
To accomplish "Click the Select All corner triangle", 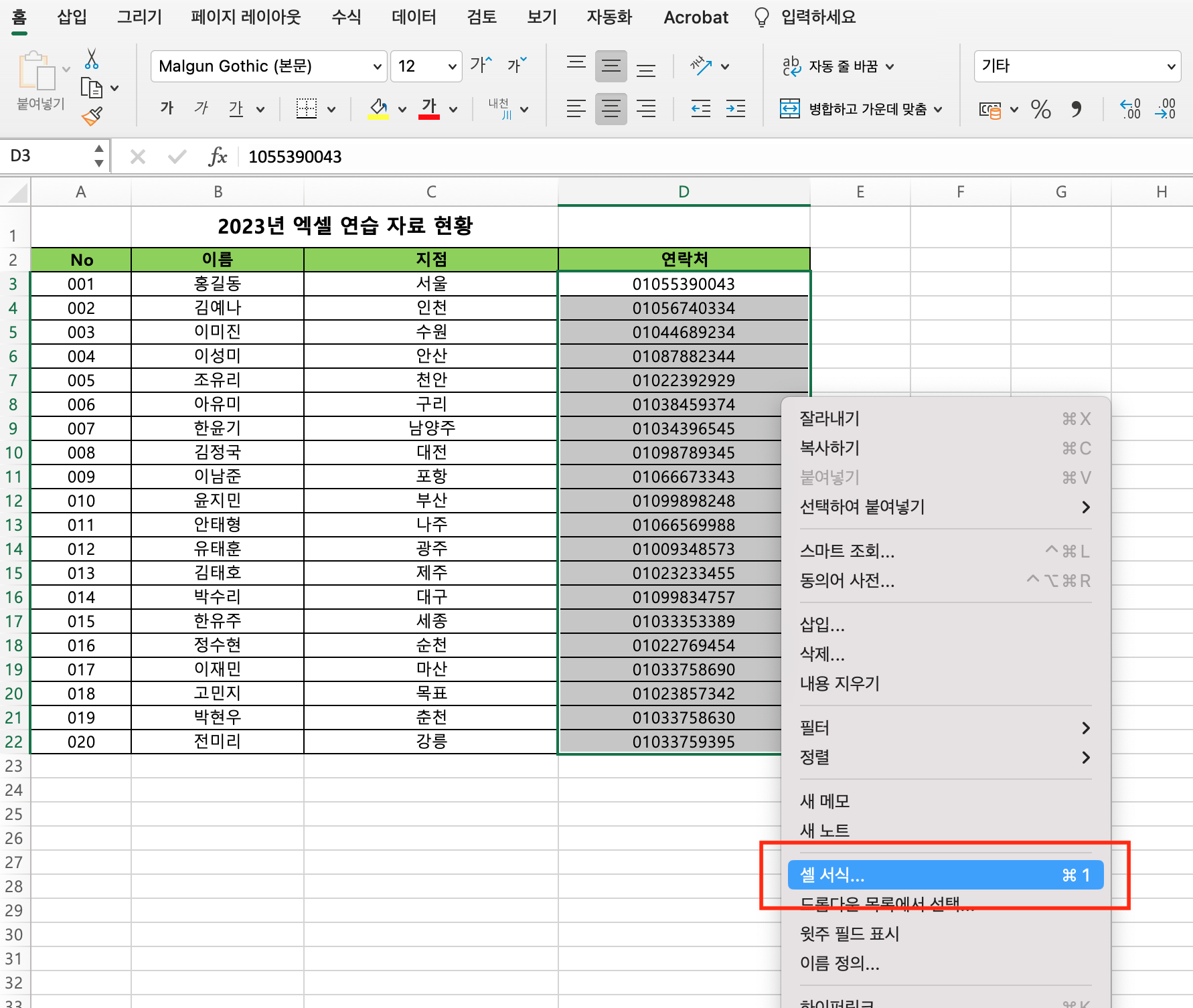I will (x=16, y=193).
